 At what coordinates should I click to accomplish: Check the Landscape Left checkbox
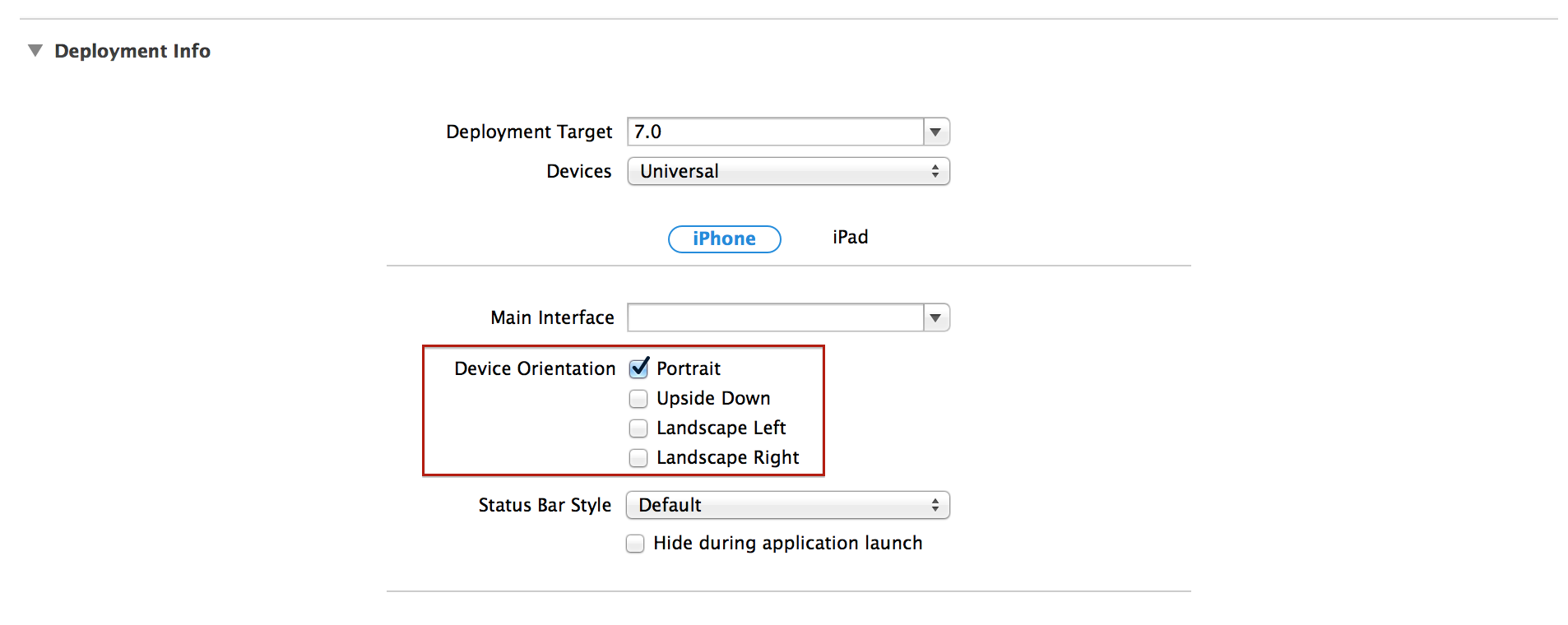tap(638, 428)
